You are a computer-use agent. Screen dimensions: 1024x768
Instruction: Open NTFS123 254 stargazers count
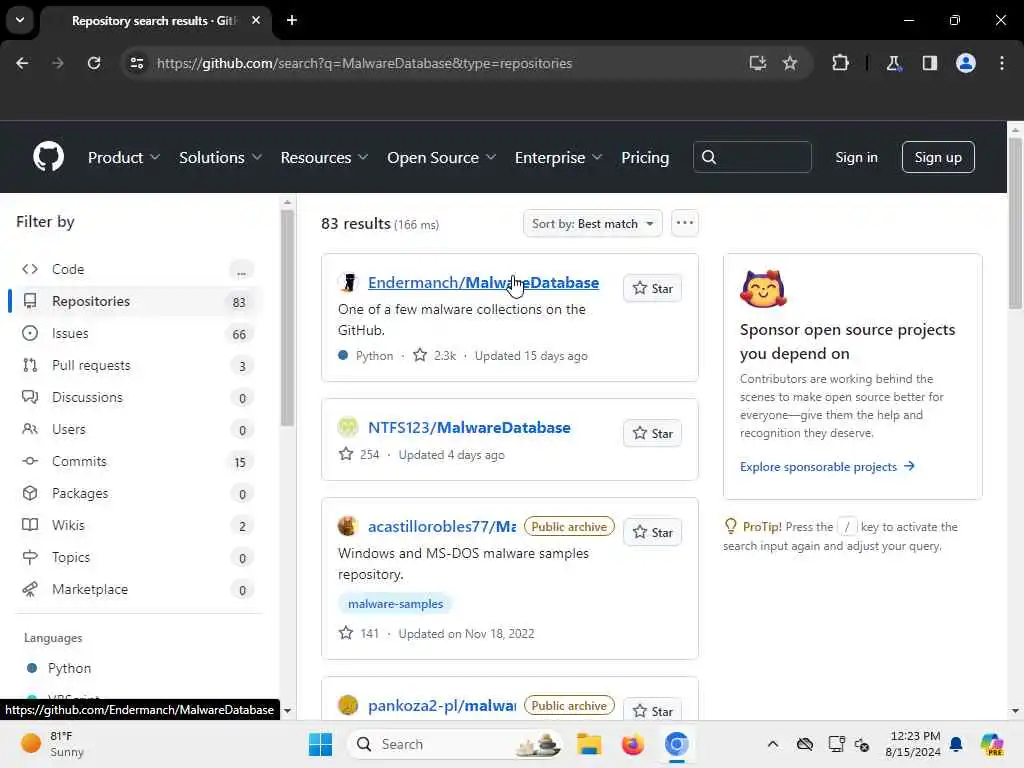359,454
